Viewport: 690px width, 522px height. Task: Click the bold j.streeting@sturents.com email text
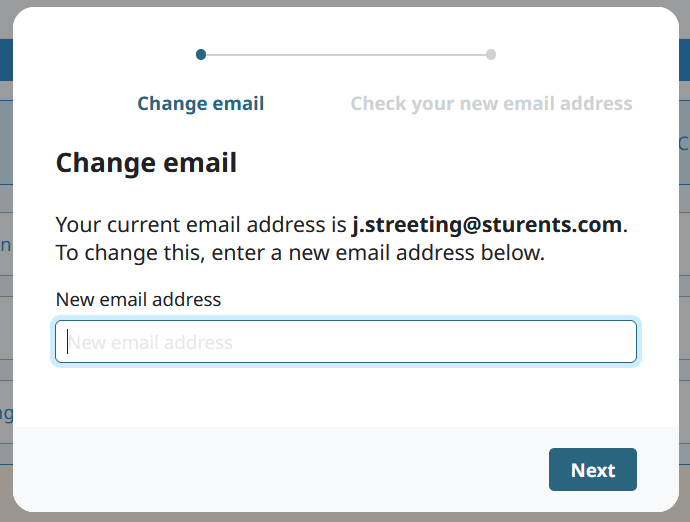tap(487, 225)
